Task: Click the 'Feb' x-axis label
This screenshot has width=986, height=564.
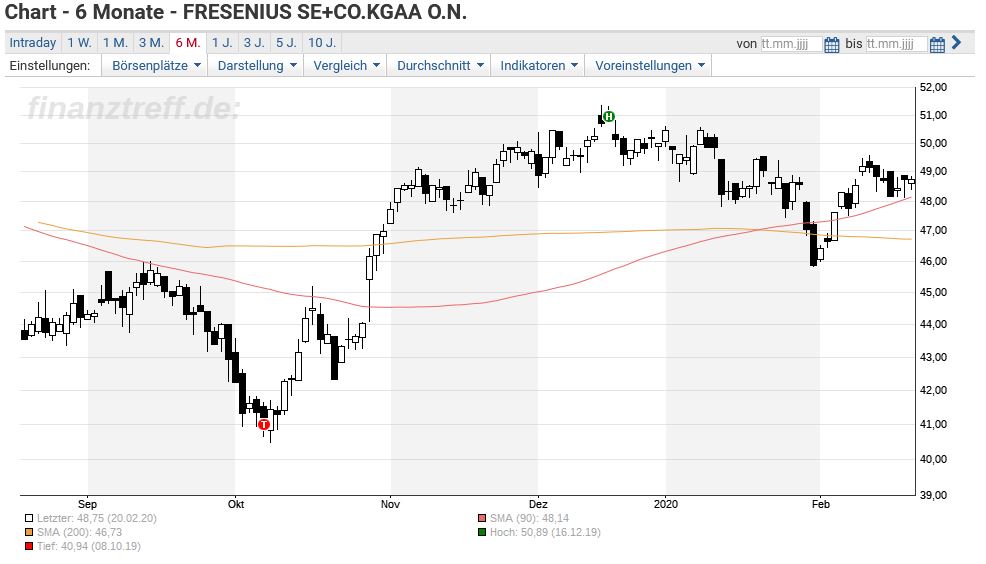Action: point(821,504)
